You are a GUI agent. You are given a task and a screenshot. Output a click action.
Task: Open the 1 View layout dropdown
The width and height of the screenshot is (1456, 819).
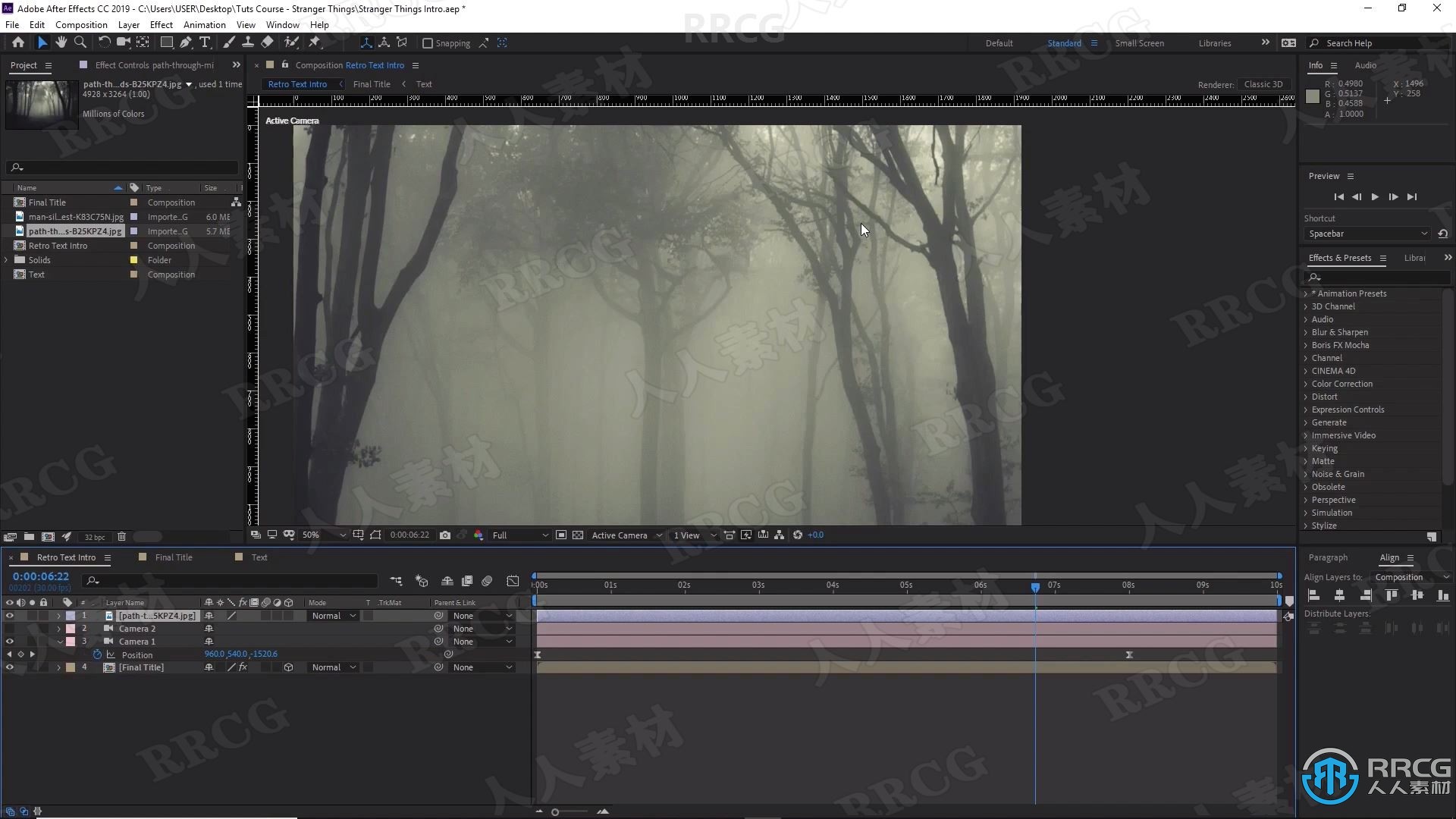click(x=695, y=535)
